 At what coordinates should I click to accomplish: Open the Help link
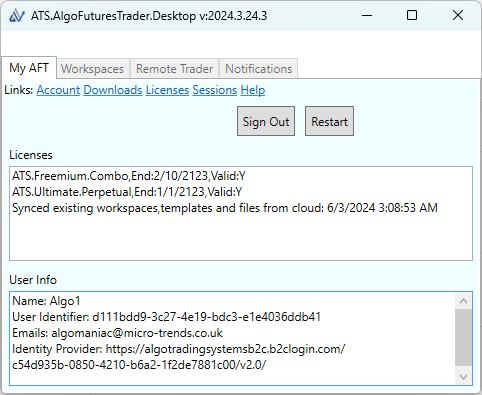tap(253, 90)
